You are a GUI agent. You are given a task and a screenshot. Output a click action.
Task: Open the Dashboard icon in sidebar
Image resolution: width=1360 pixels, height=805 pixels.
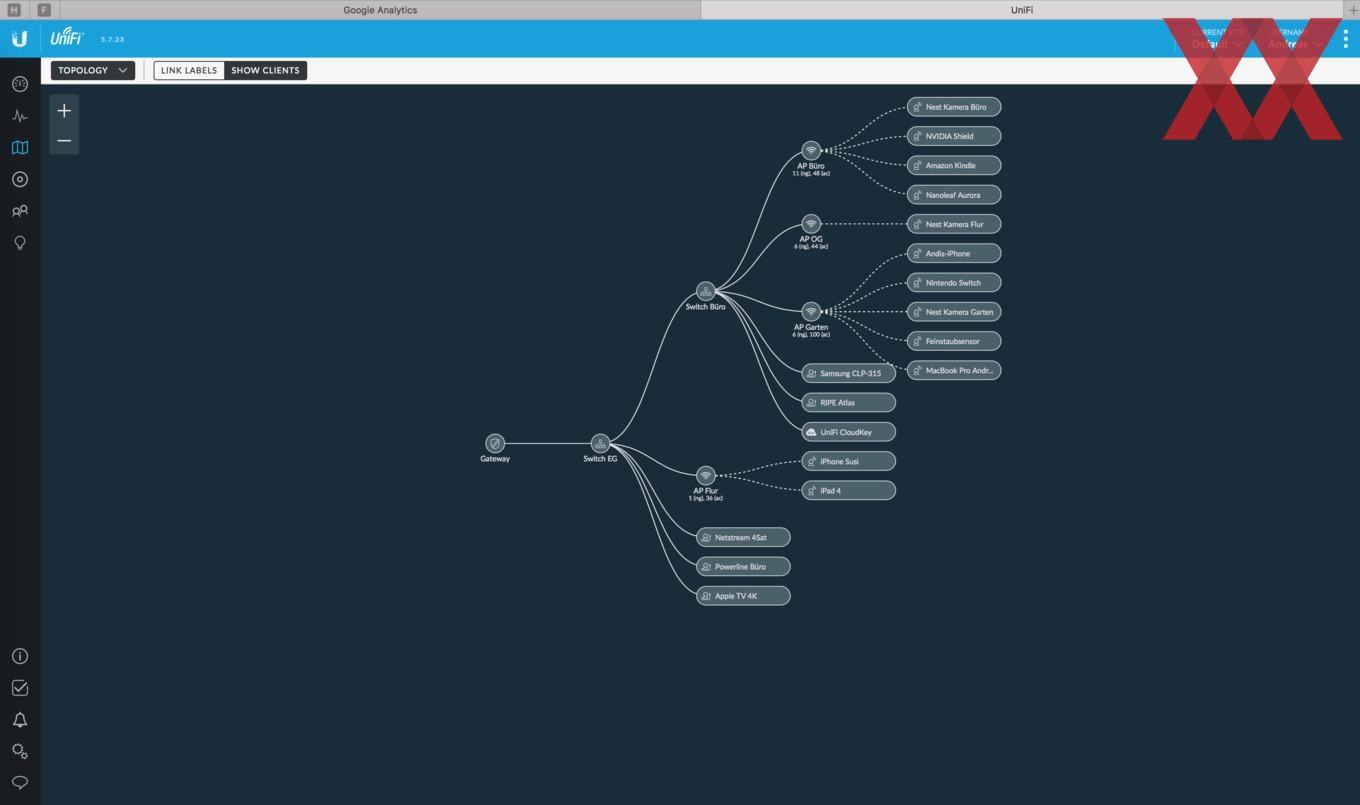point(19,84)
